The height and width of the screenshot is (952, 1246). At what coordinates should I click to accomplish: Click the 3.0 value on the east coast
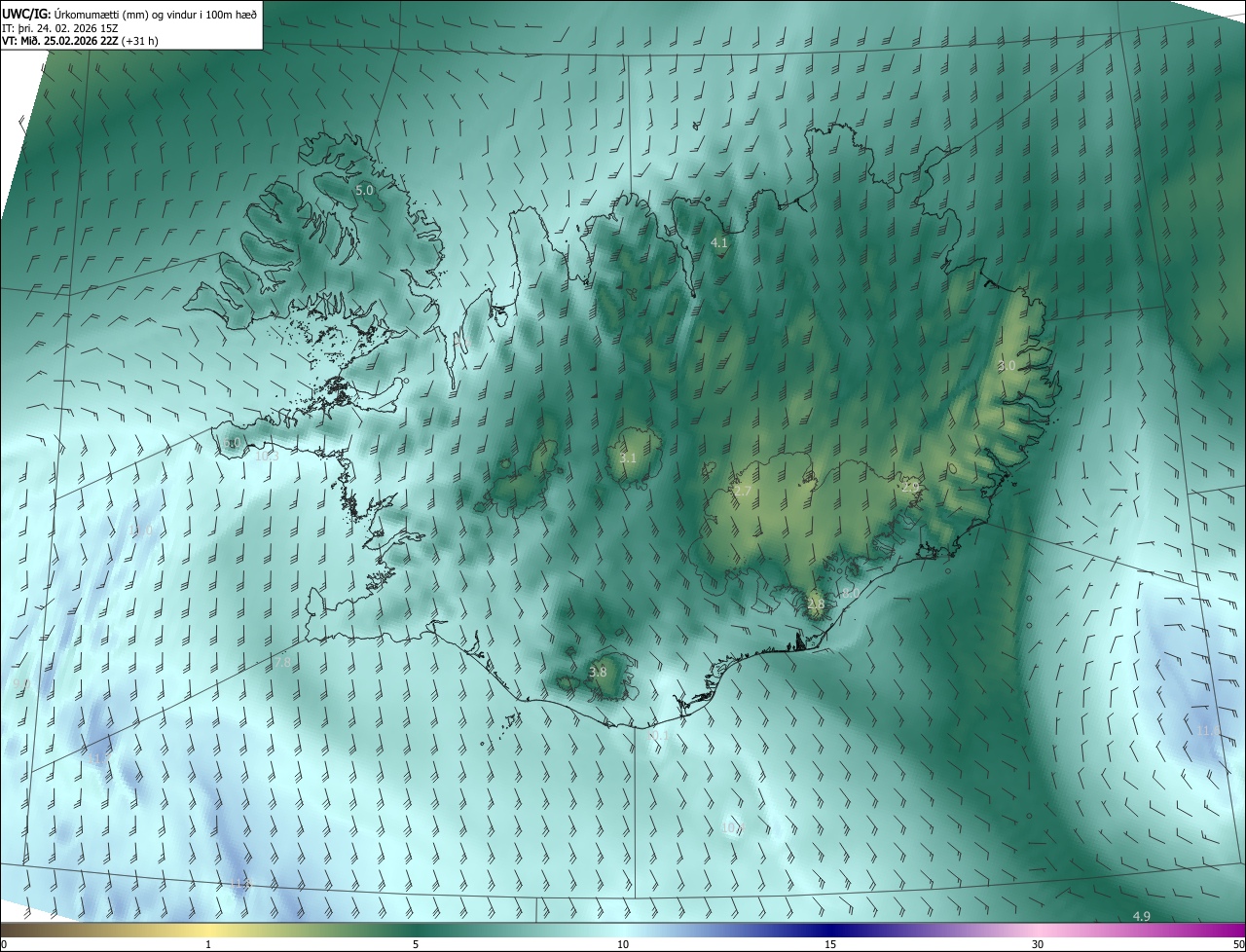1007,366
